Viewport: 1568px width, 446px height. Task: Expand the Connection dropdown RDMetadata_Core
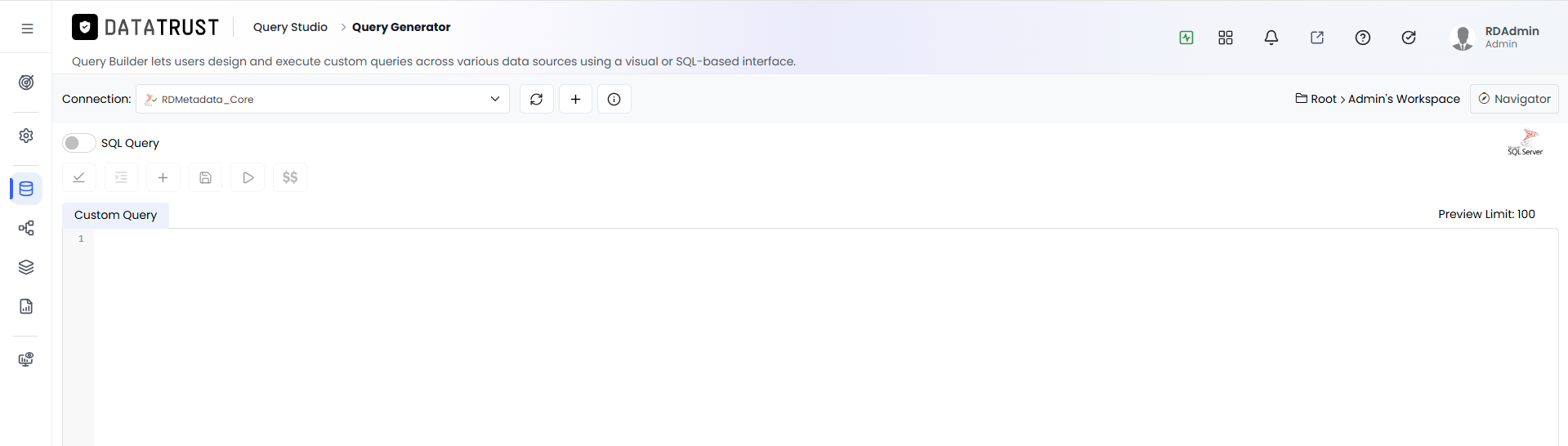coord(323,99)
